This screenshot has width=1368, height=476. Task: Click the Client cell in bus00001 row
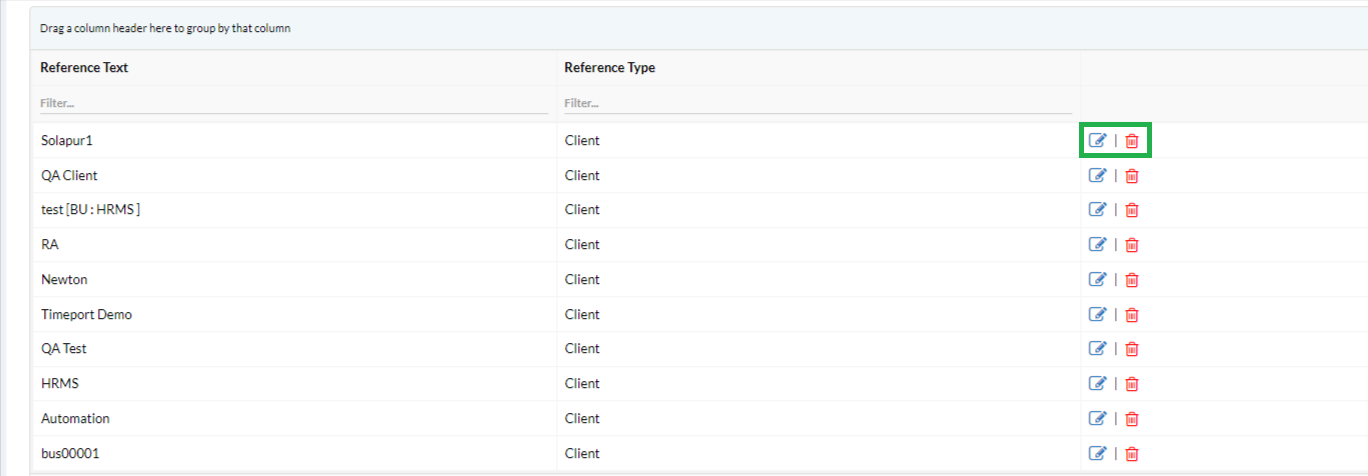pos(582,454)
